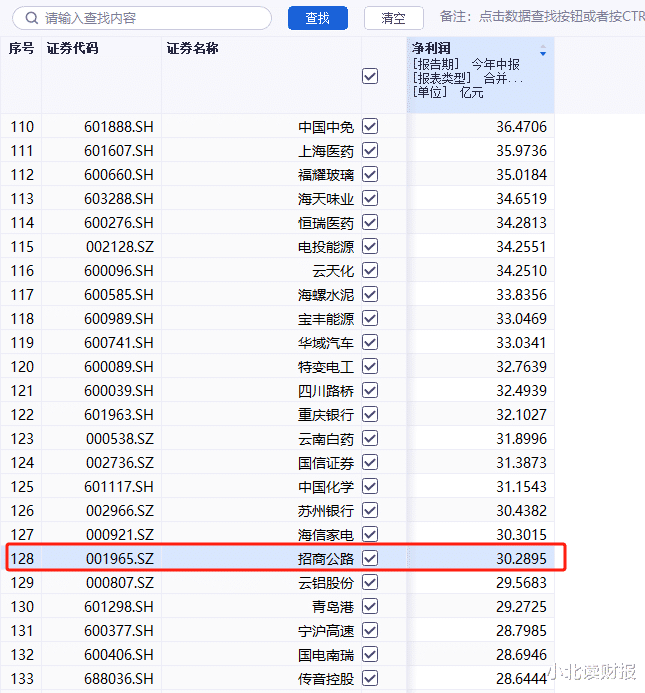Uncheck the checkbox for 青岛港
Viewport: 645px width, 693px height.
tap(370, 606)
